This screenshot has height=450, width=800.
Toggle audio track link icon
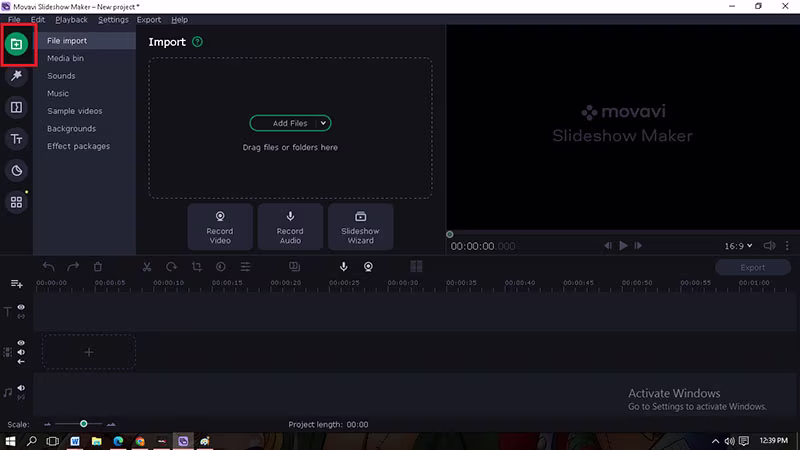click(x=21, y=397)
